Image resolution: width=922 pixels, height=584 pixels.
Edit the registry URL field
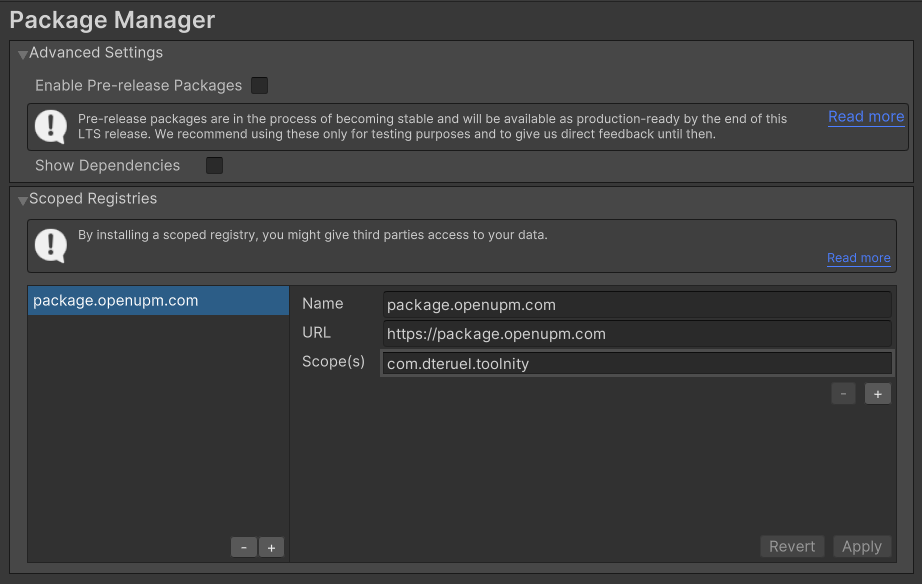(637, 333)
